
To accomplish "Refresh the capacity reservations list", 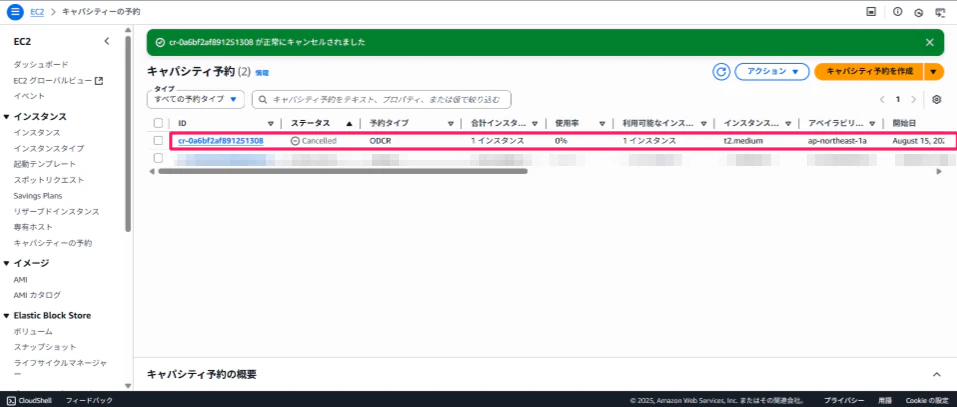I will (x=721, y=71).
